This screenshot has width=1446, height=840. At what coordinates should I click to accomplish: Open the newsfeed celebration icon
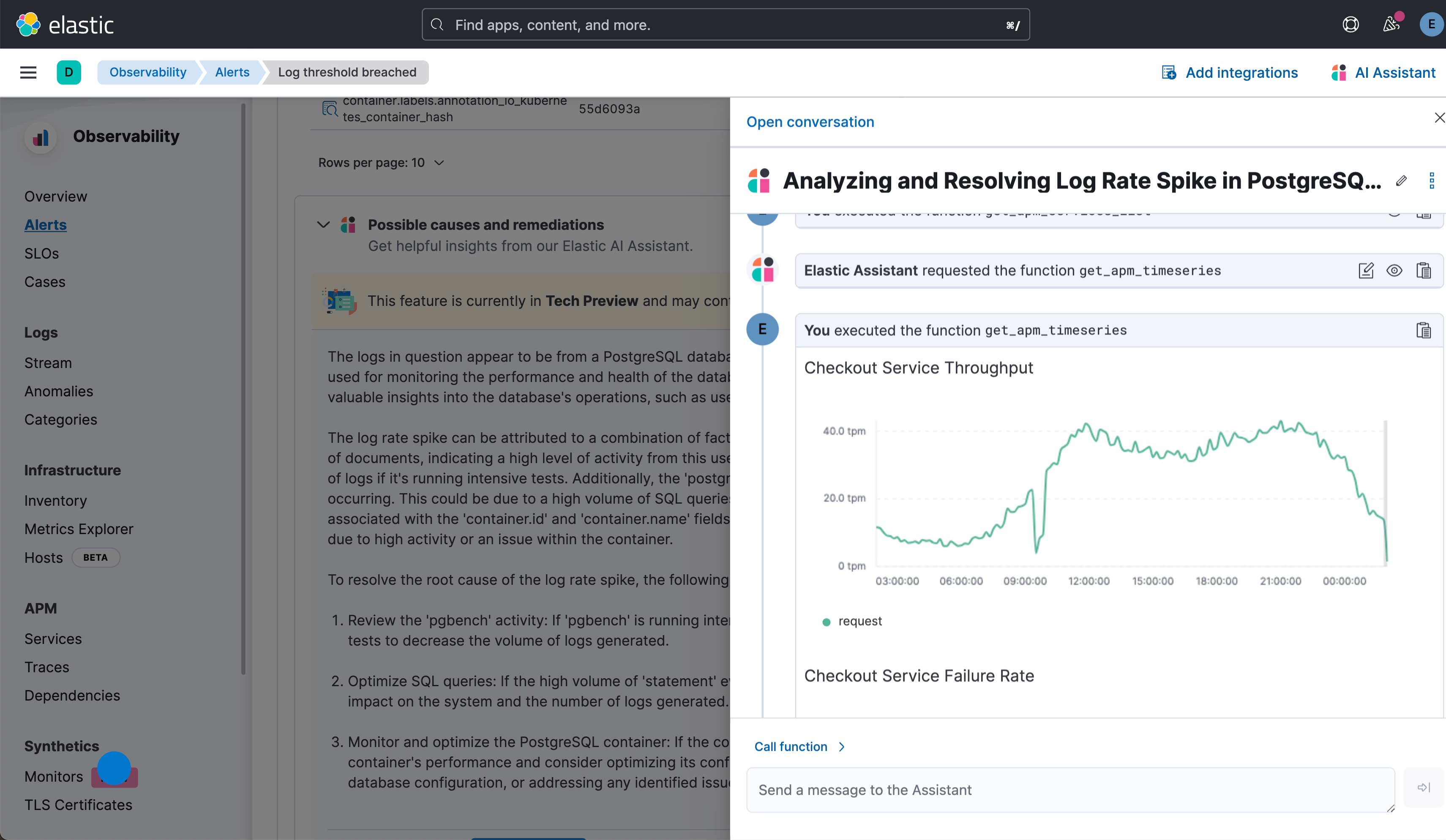tap(1391, 25)
